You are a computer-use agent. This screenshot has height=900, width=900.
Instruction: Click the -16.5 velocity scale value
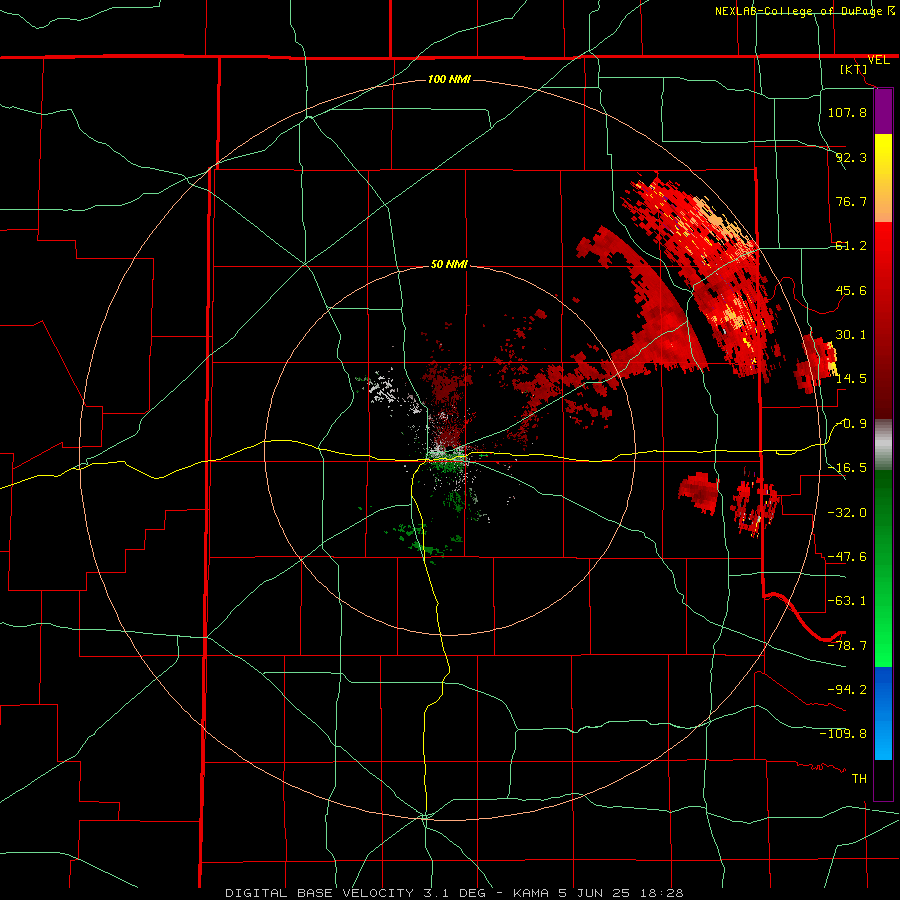point(847,468)
